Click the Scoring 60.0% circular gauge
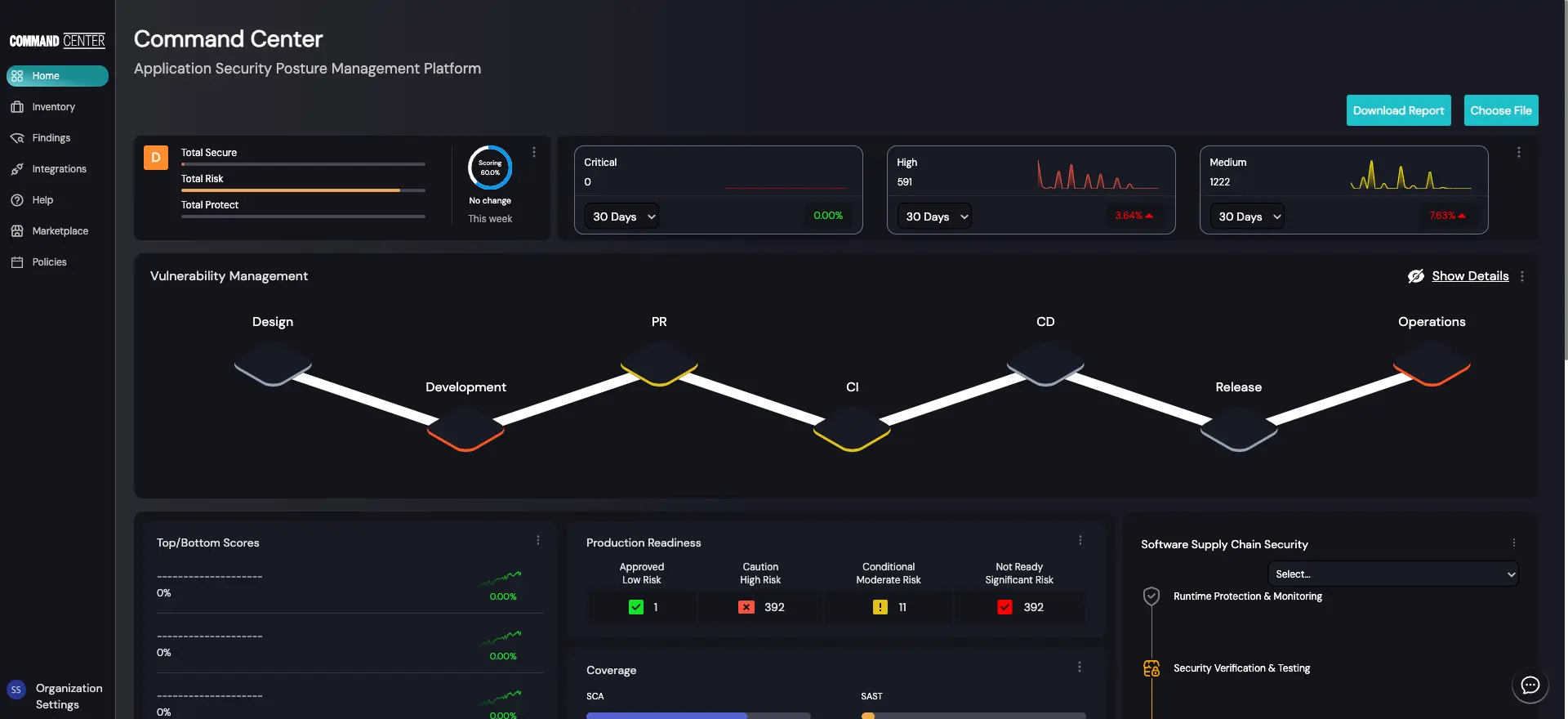Image resolution: width=1568 pixels, height=719 pixels. (490, 167)
